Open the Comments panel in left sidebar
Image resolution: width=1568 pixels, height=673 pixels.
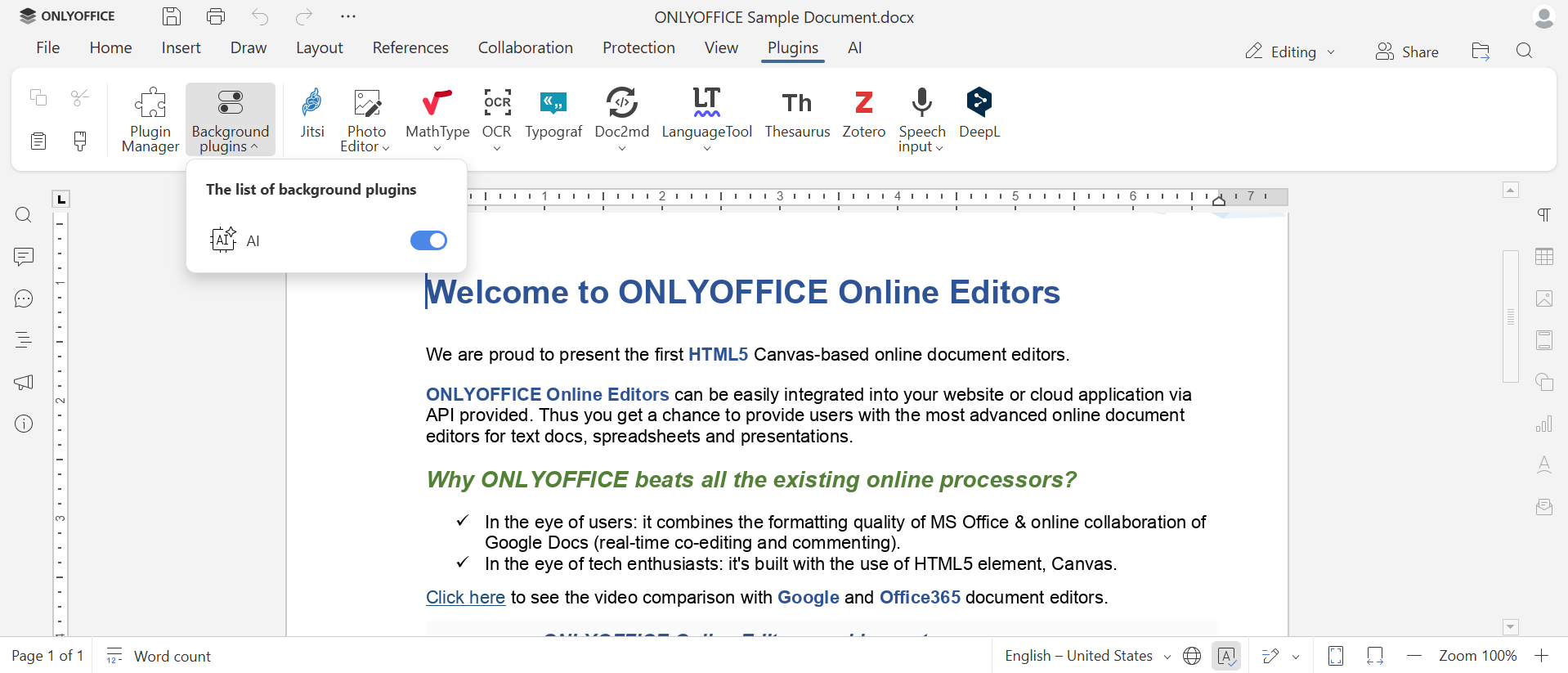pos(24,257)
